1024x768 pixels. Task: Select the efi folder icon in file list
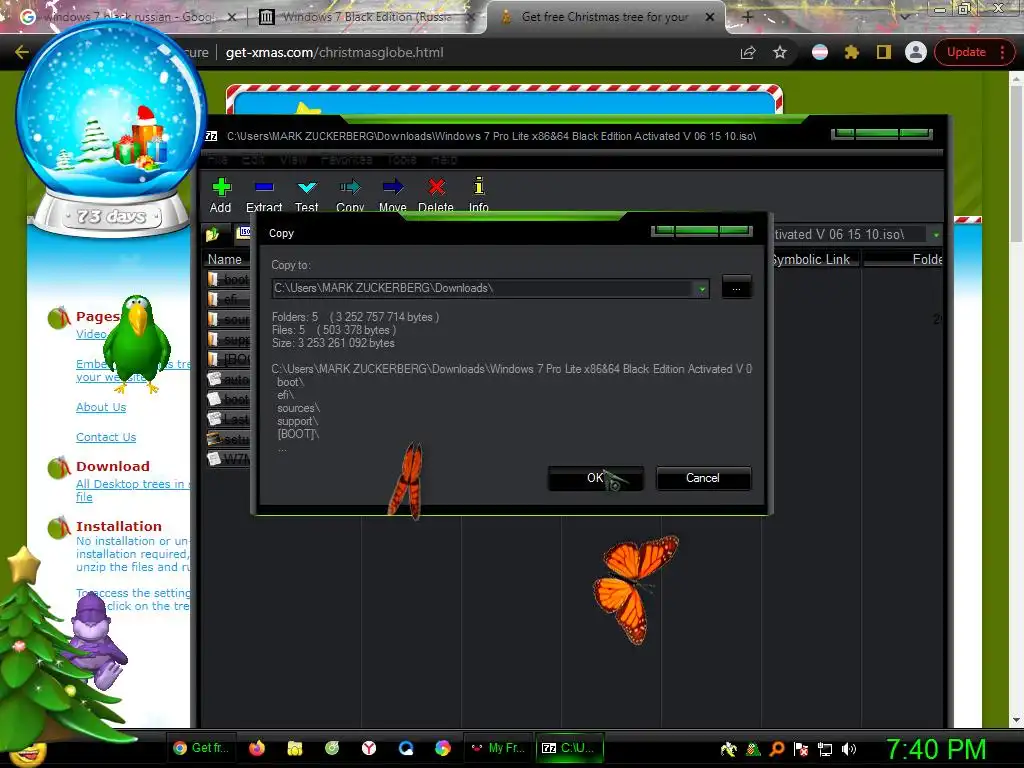pyautogui.click(x=213, y=299)
